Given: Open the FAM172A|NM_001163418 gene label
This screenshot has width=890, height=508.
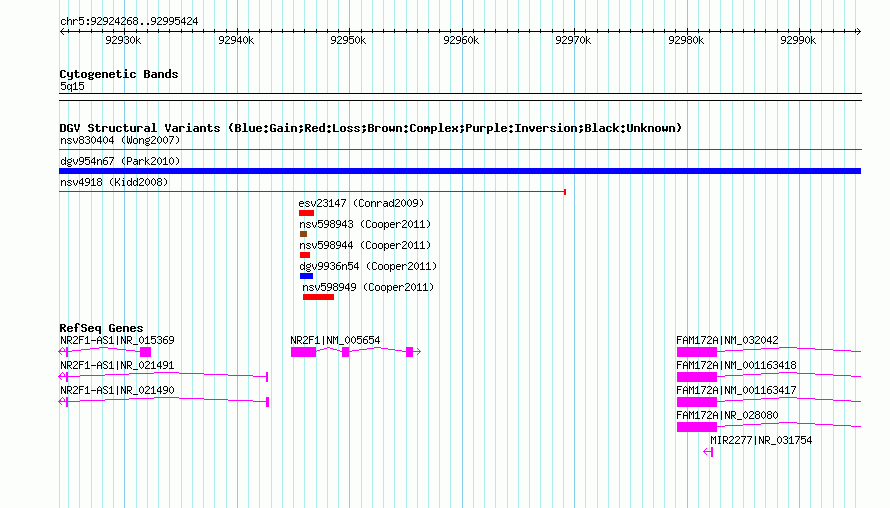Looking at the screenshot, I should pos(736,366).
